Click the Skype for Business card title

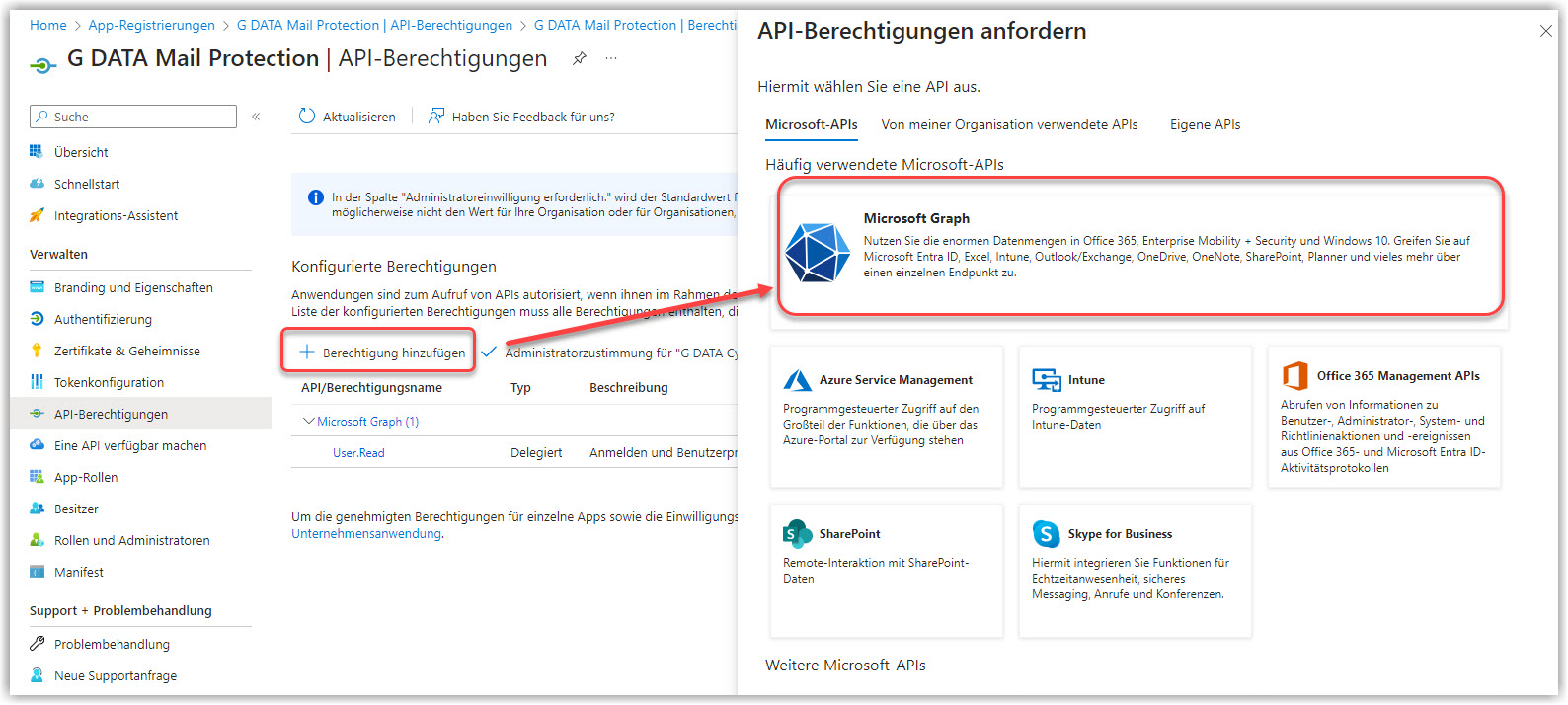[1120, 533]
